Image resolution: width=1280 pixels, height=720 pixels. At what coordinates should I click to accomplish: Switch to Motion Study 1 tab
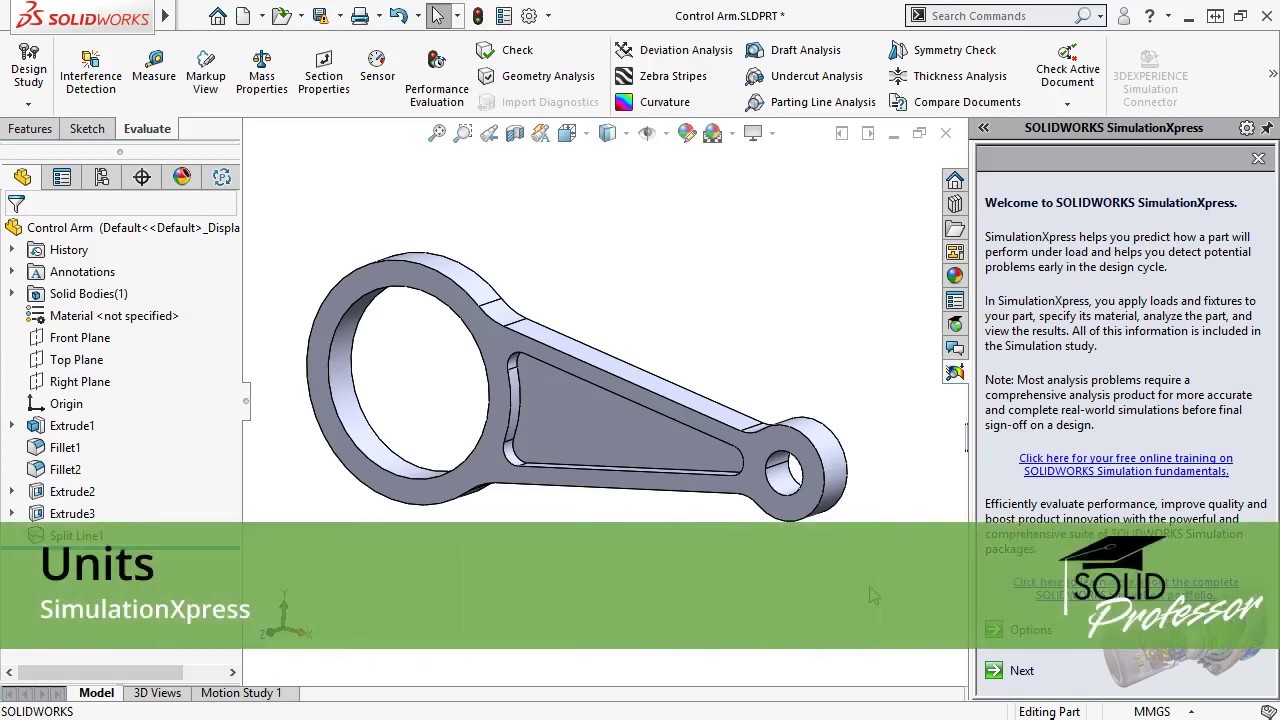click(241, 693)
